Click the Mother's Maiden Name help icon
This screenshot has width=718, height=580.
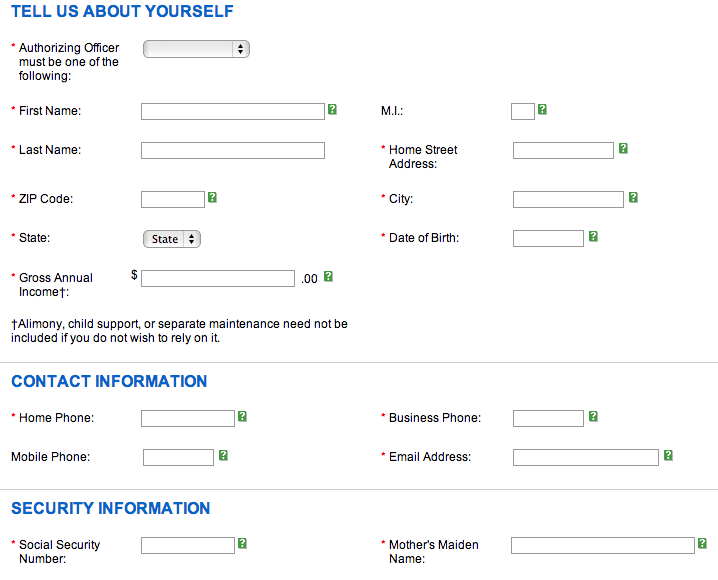(x=702, y=543)
